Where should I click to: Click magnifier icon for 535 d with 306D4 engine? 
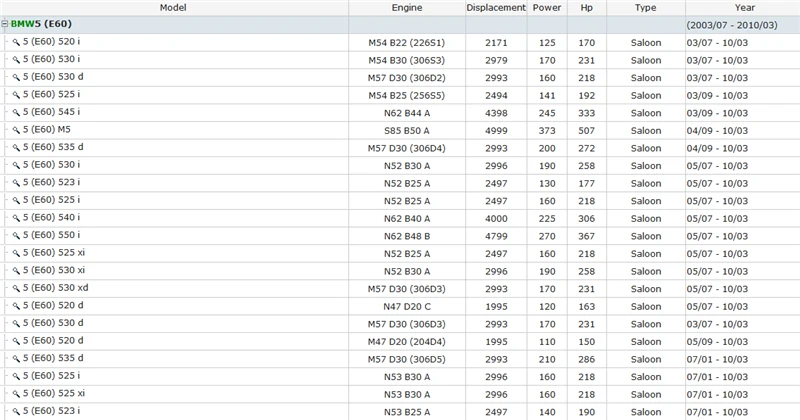(x=16, y=148)
